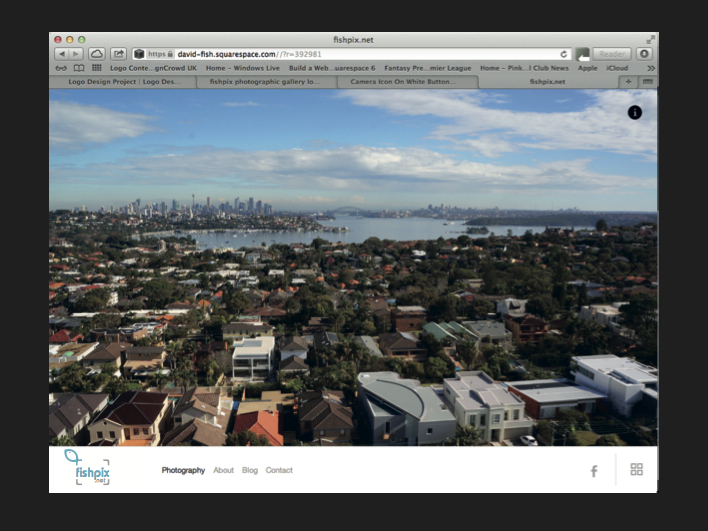Show bookmarks with the open book icon
Viewport: 708px width, 531px height.
point(79,68)
